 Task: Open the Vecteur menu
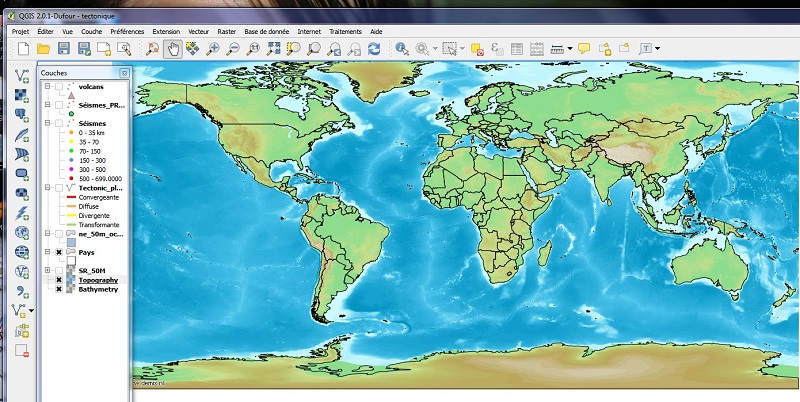pyautogui.click(x=200, y=31)
